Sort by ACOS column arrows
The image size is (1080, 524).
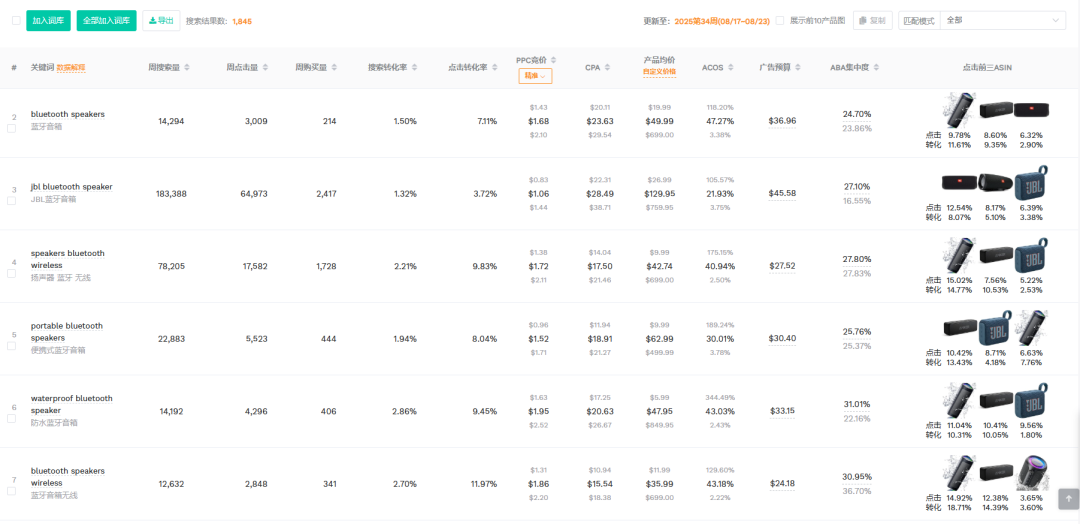tap(729, 68)
